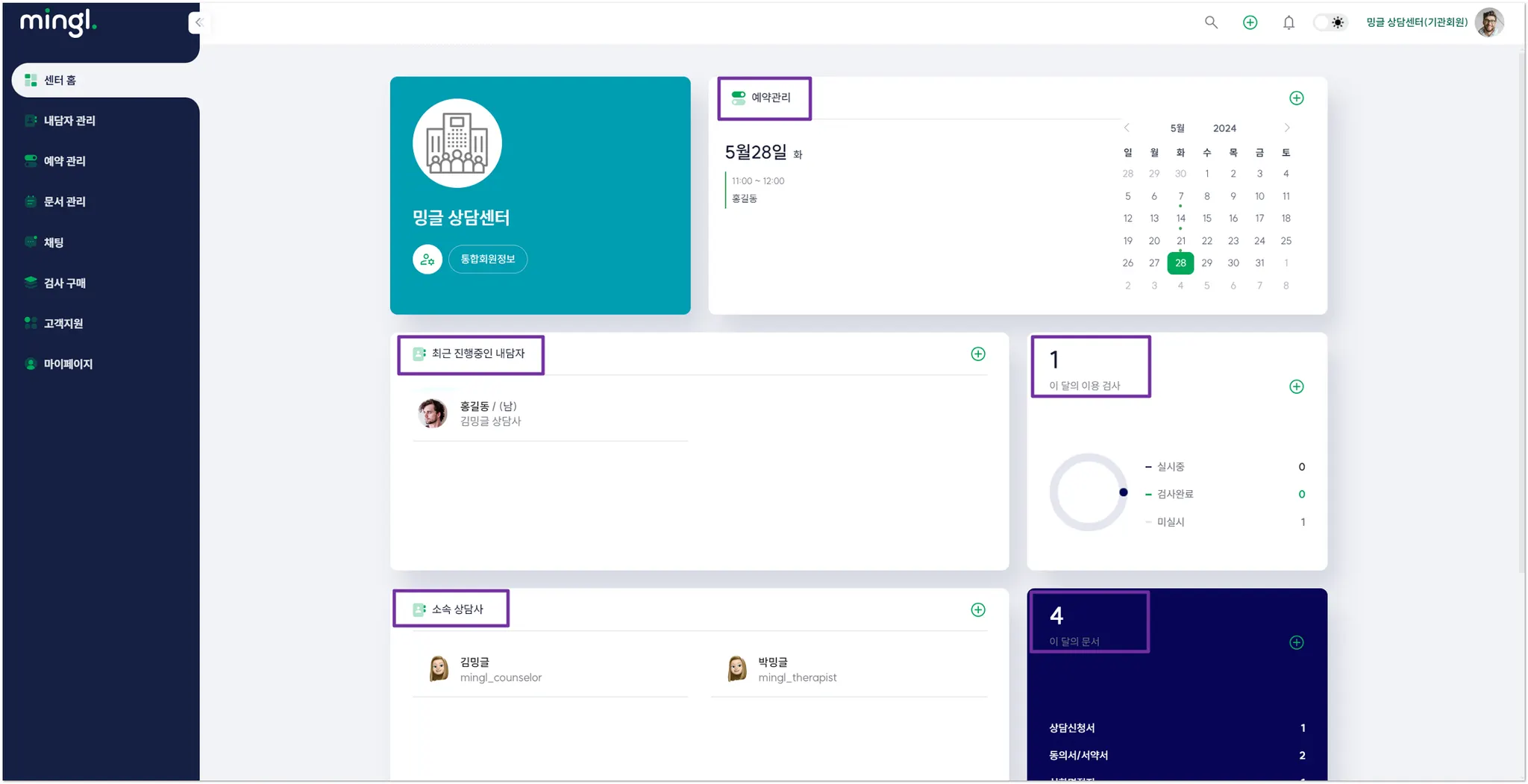This screenshot has height=784, width=1528.
Task: Click the 통합회원정보 button
Action: tap(488, 259)
